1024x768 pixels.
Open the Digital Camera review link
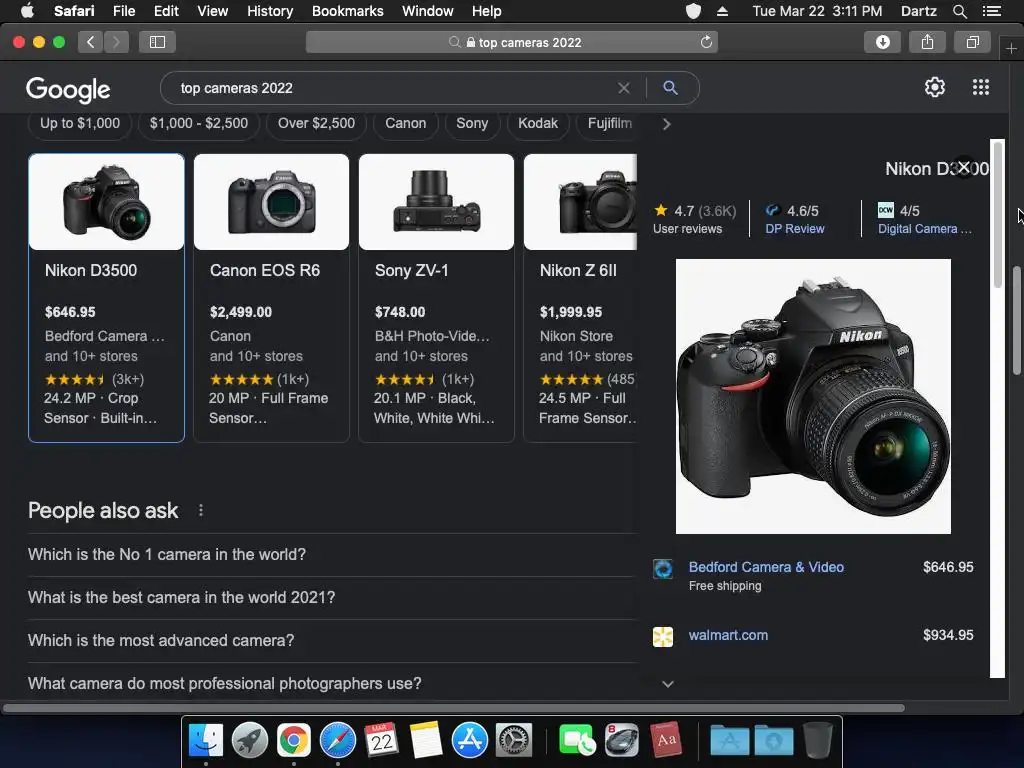tap(925, 229)
